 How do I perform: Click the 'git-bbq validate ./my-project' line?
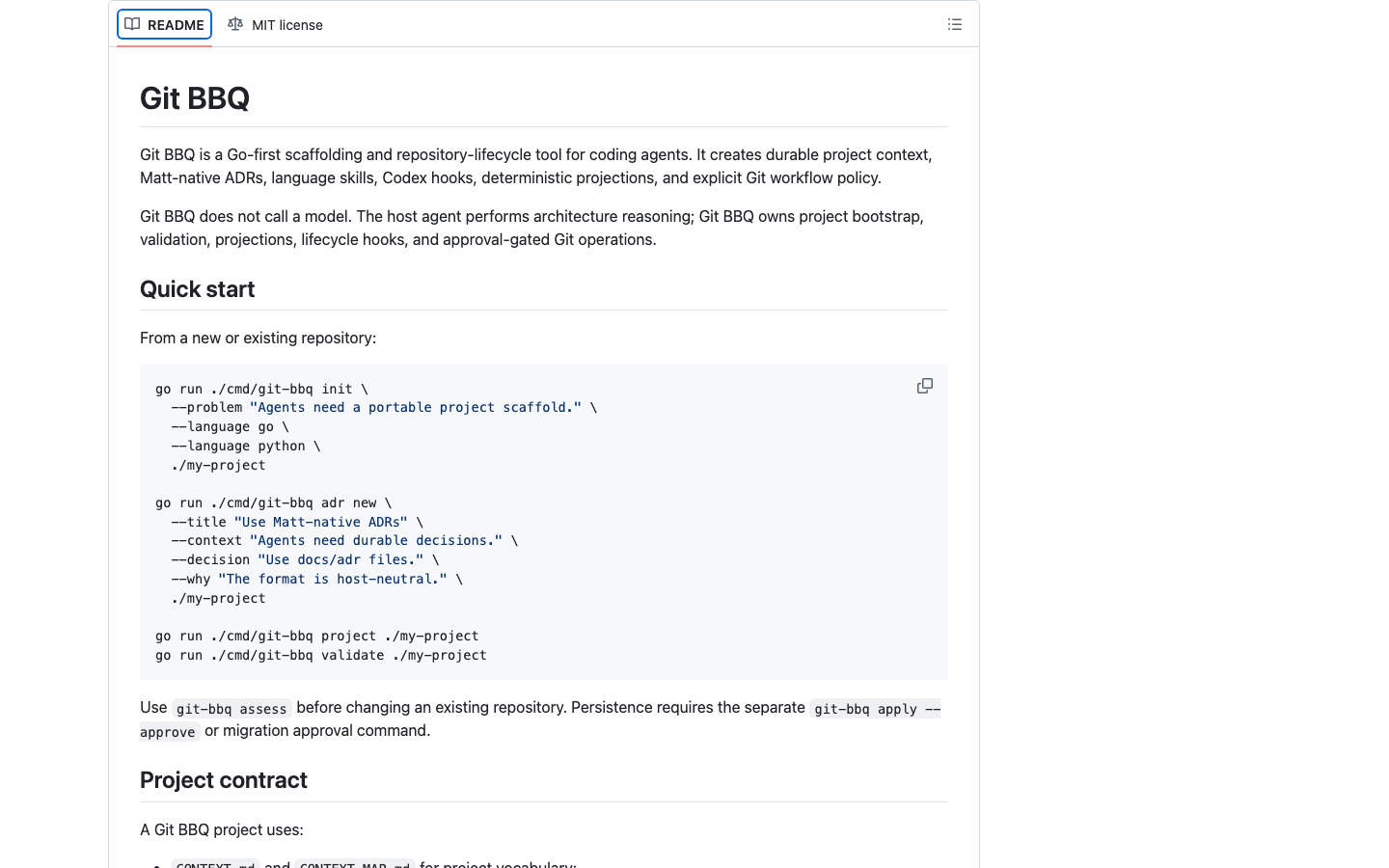[x=321, y=655]
